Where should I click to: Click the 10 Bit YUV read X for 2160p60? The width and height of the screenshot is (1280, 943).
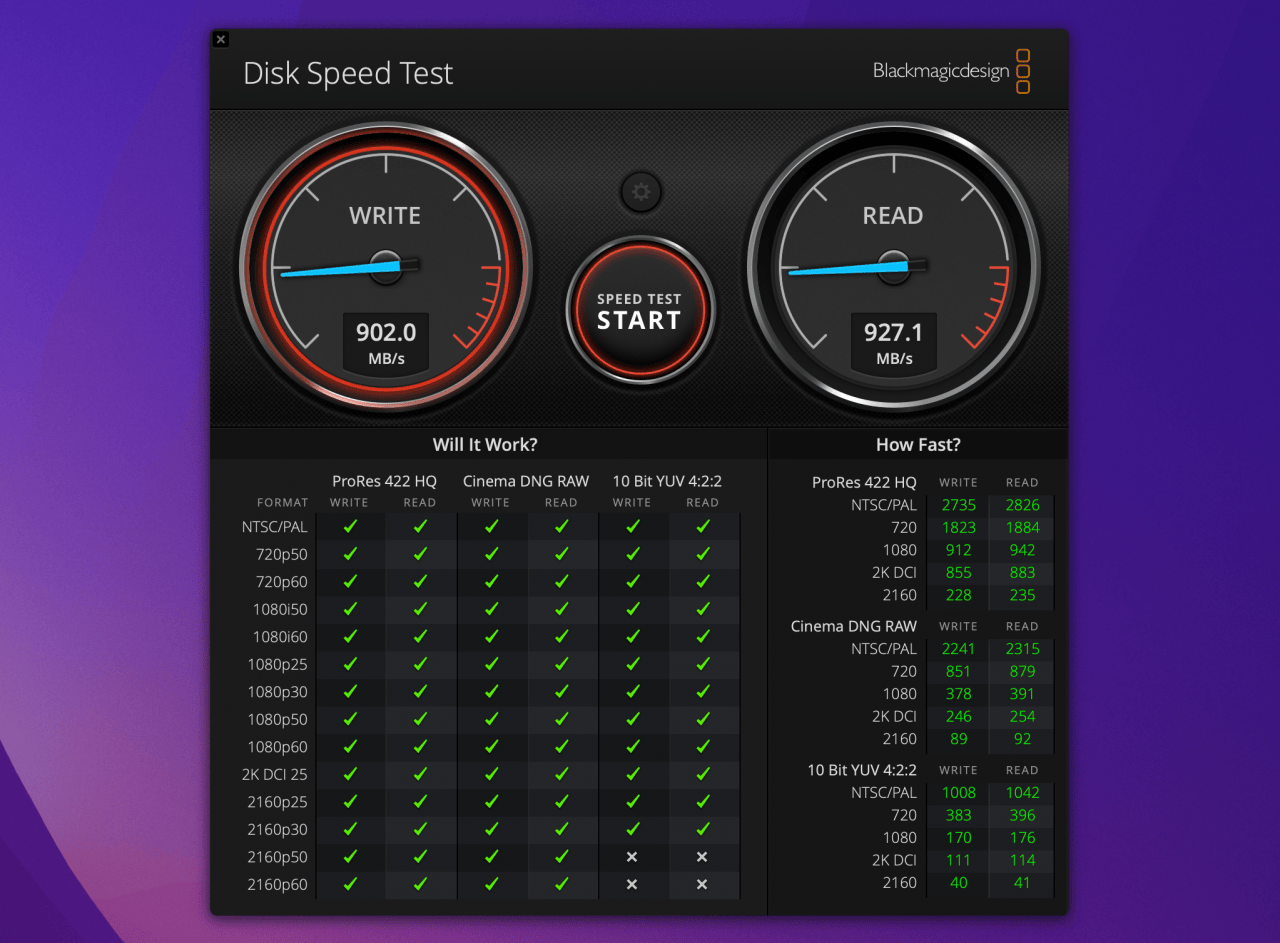point(702,884)
